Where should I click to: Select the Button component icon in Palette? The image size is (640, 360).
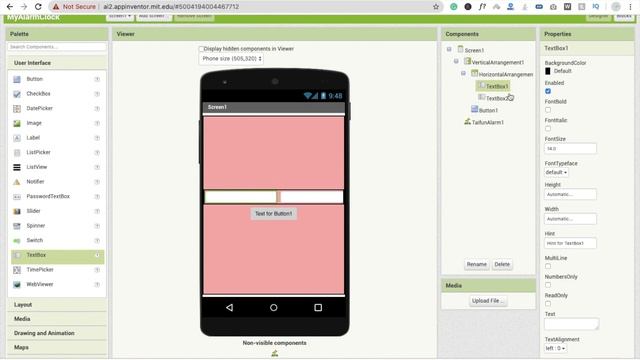pos(17,79)
